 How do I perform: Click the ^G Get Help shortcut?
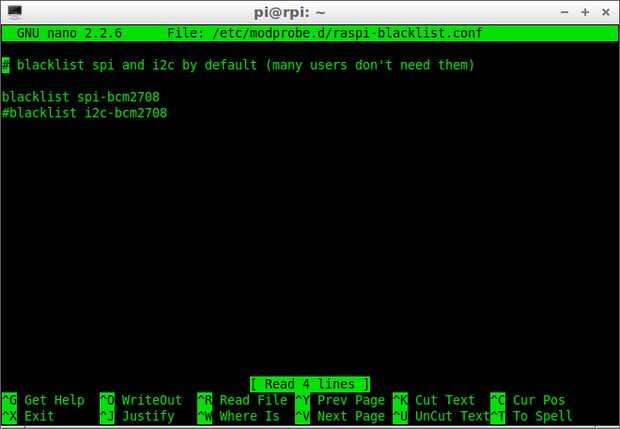[43, 400]
